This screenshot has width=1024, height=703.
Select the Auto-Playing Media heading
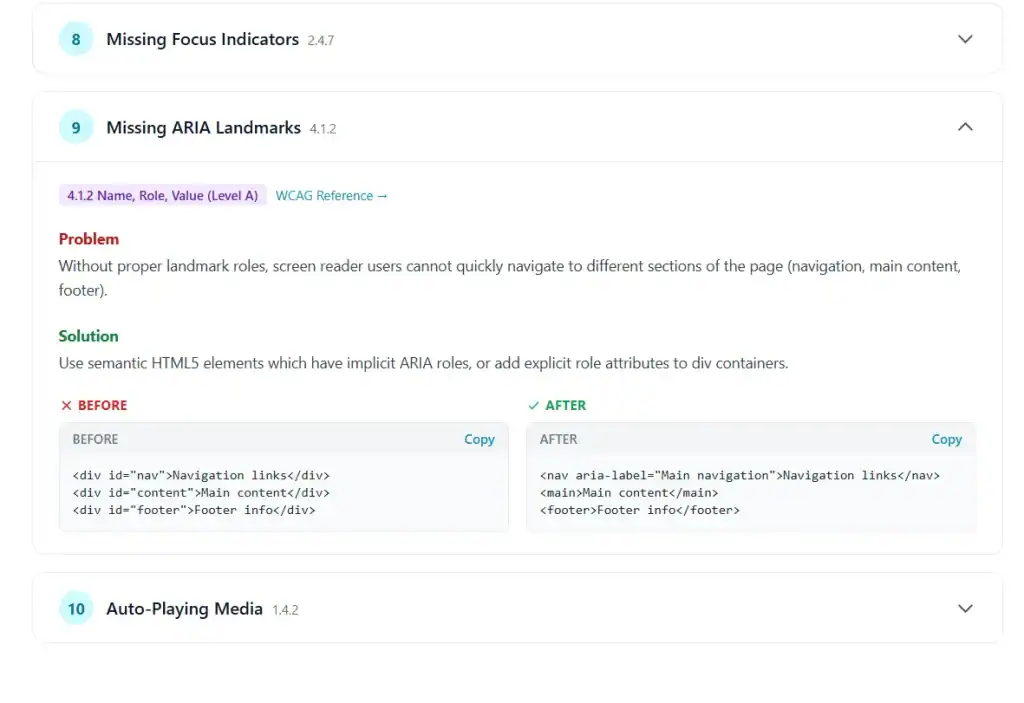click(x=185, y=608)
